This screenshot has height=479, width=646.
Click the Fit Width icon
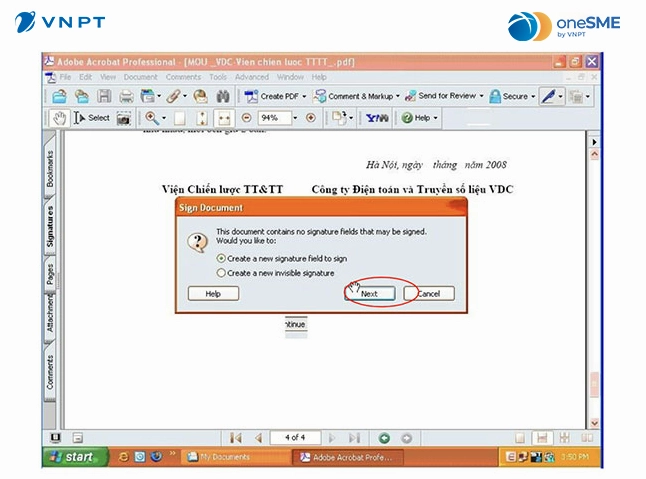point(224,119)
